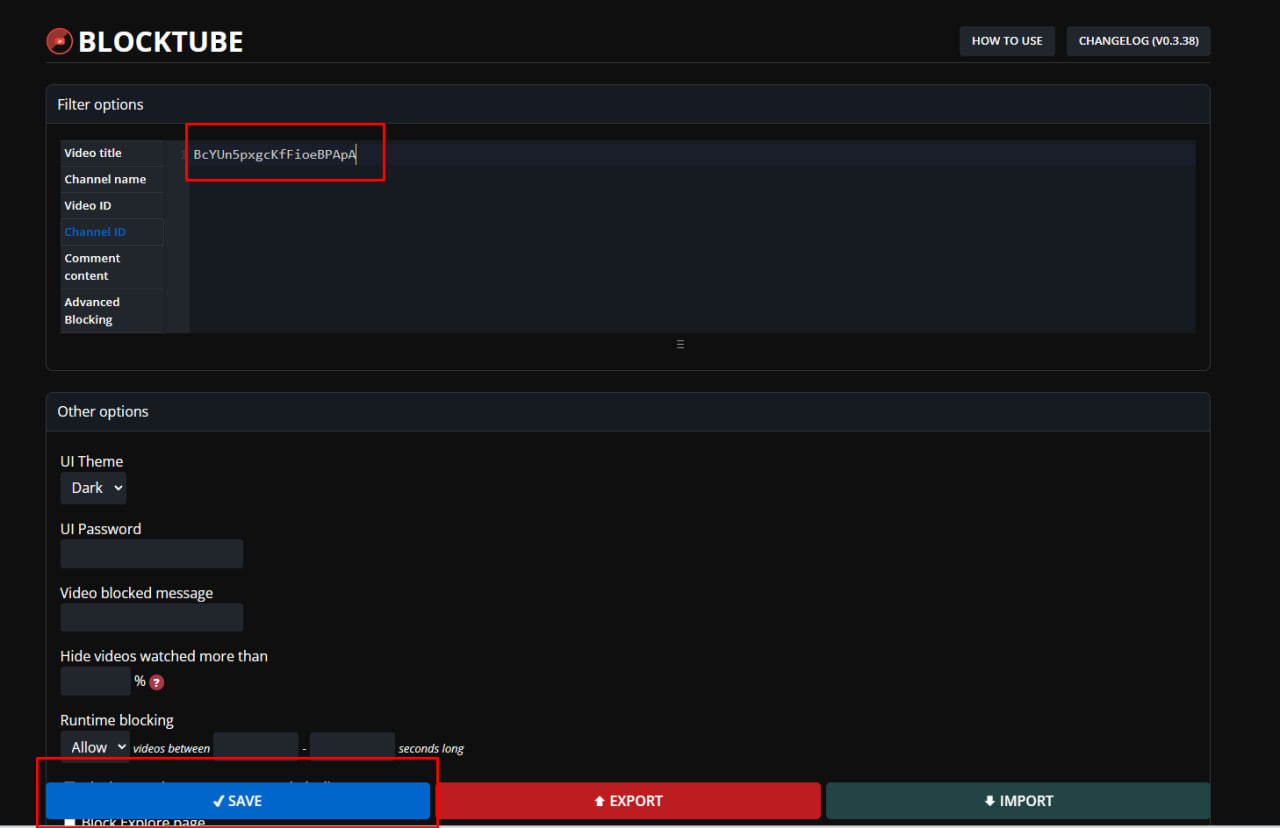This screenshot has height=828, width=1280.
Task: Click the channel ID text BcYUn5pxgcKfFioeBPApA
Action: (x=275, y=154)
